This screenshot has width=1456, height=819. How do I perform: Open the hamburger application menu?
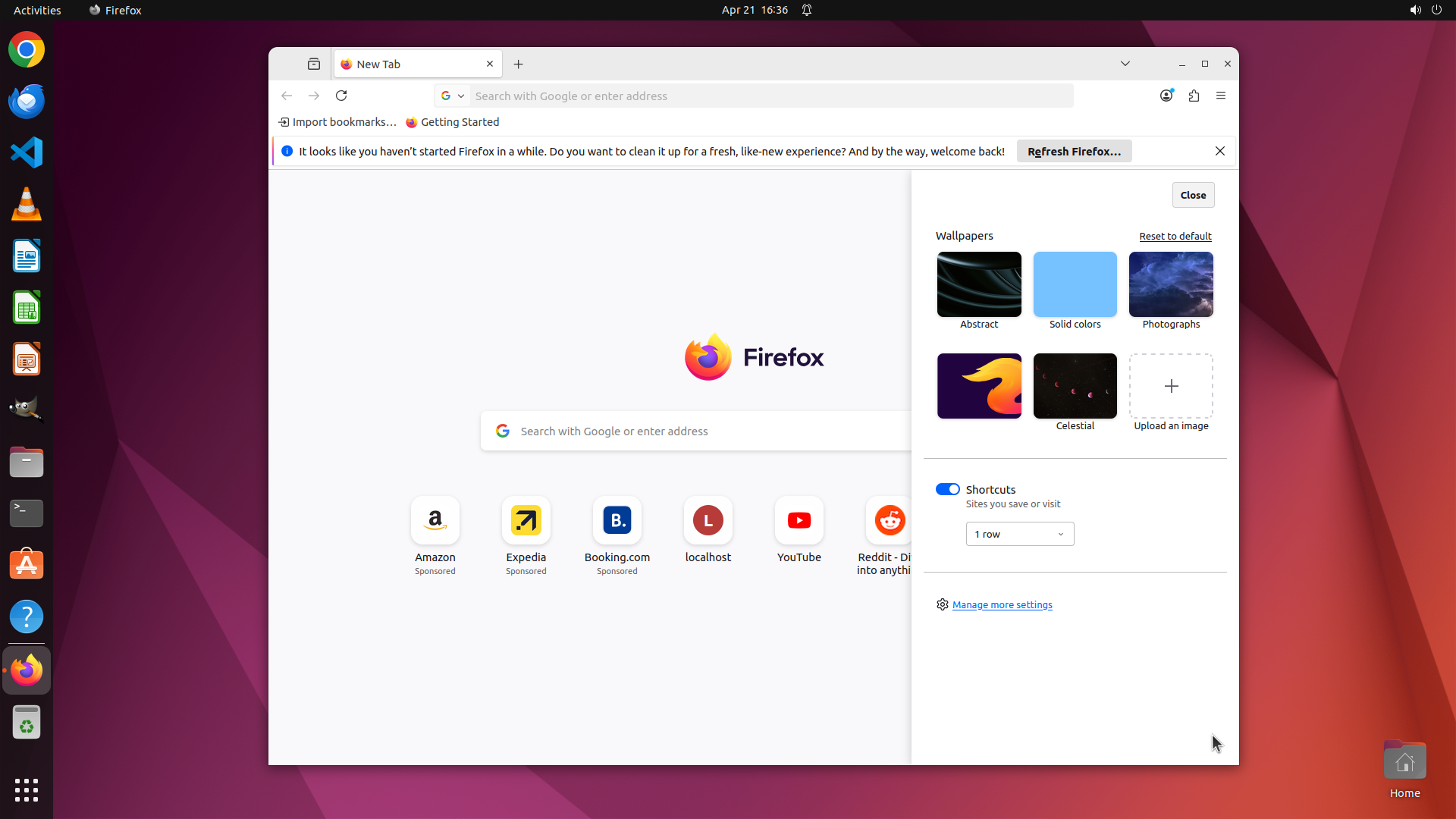pos(1221,96)
